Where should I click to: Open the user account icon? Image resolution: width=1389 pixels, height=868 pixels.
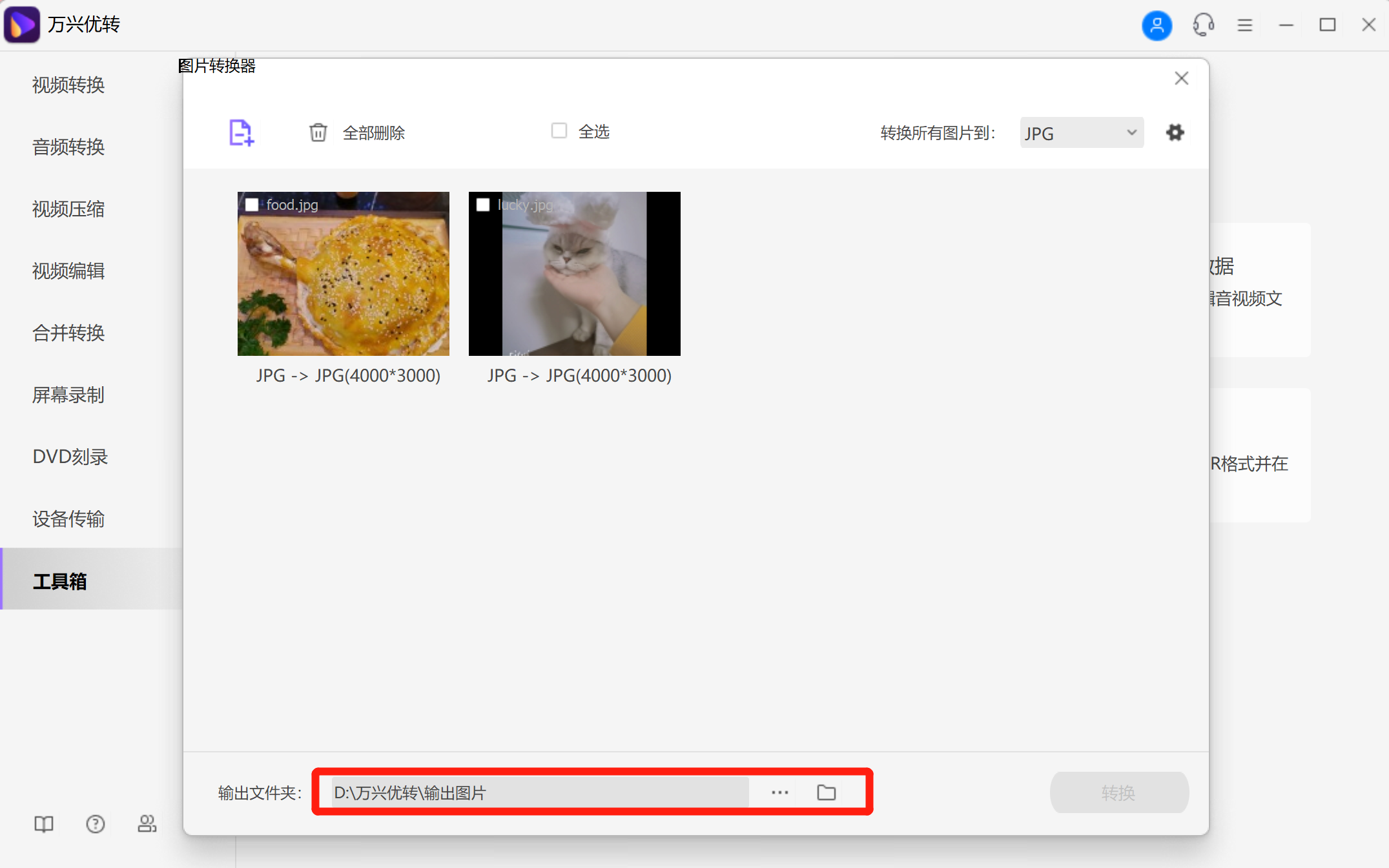[1157, 25]
